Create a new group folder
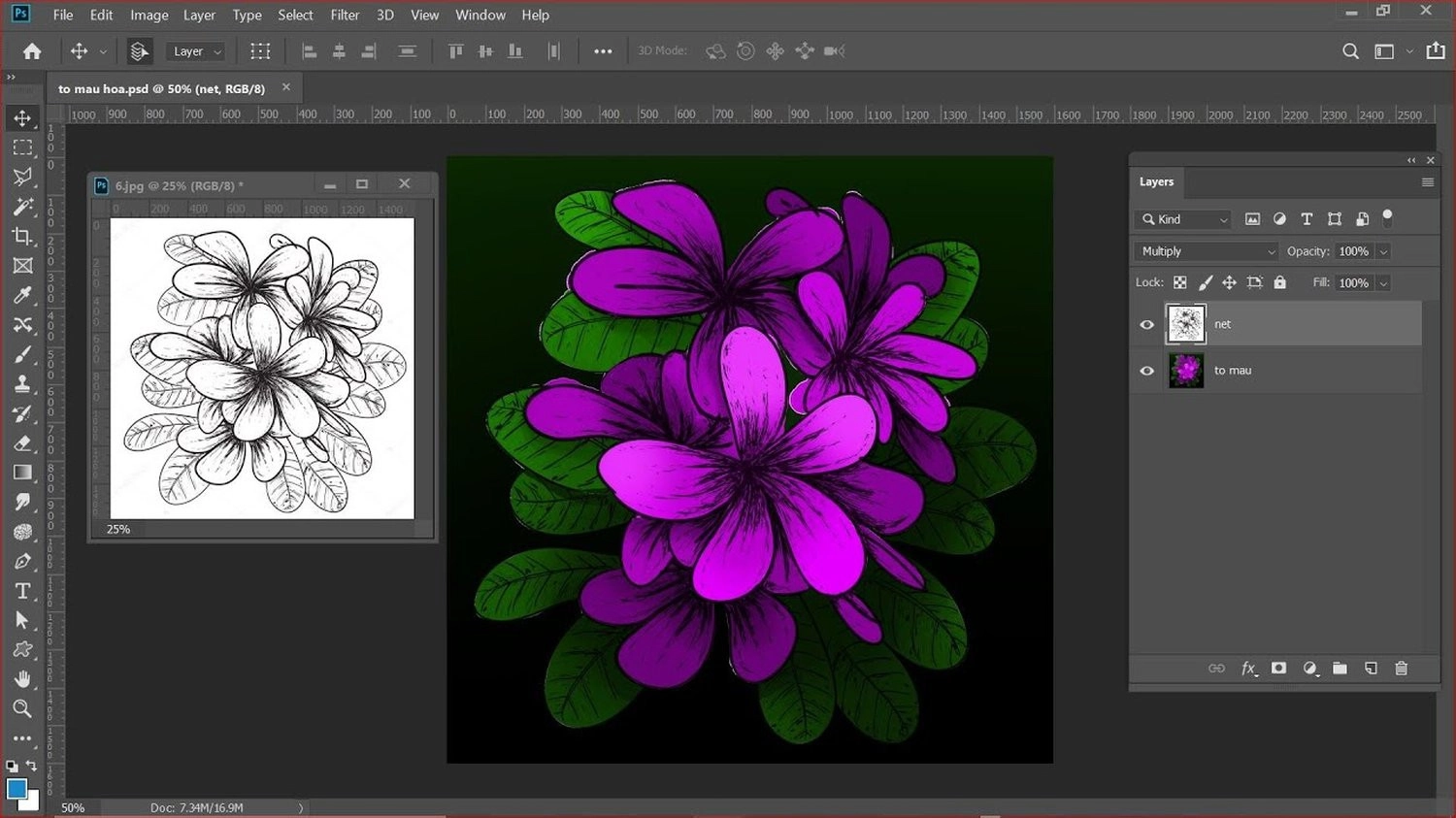Screen dimensions: 1456x818 coord(1340,669)
